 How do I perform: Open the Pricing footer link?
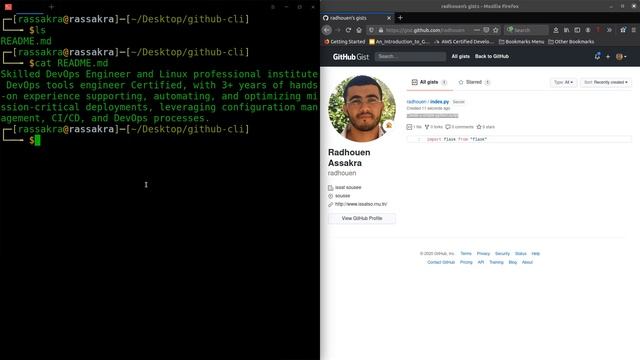point(466,262)
